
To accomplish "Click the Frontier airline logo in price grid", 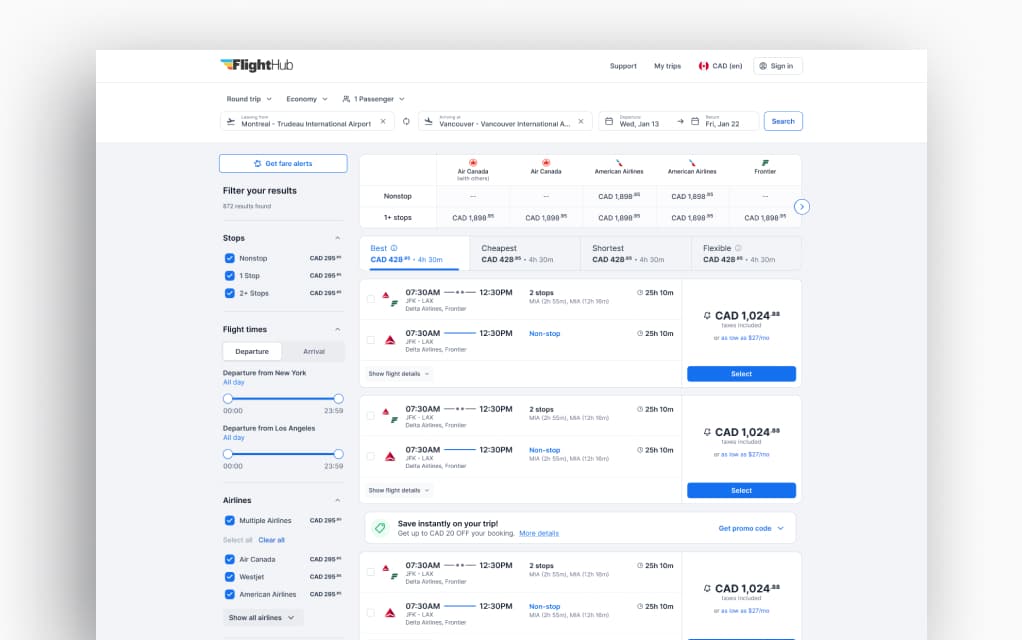I will click(765, 163).
